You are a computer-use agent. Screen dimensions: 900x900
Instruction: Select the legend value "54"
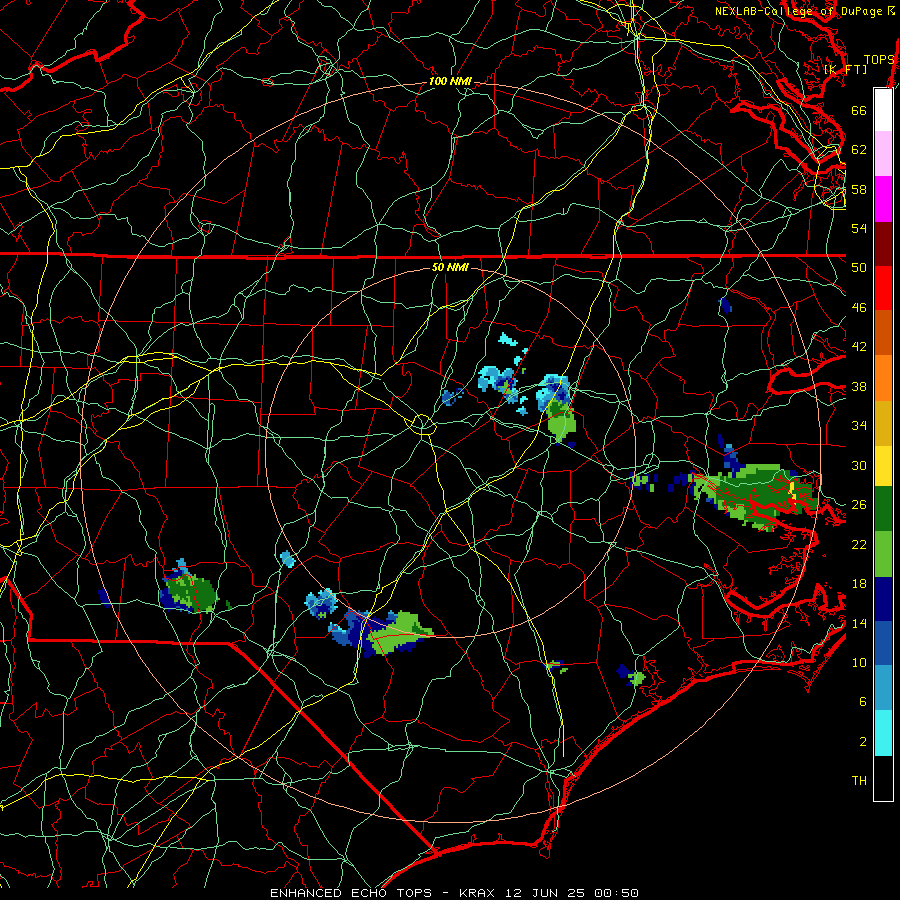(x=859, y=228)
